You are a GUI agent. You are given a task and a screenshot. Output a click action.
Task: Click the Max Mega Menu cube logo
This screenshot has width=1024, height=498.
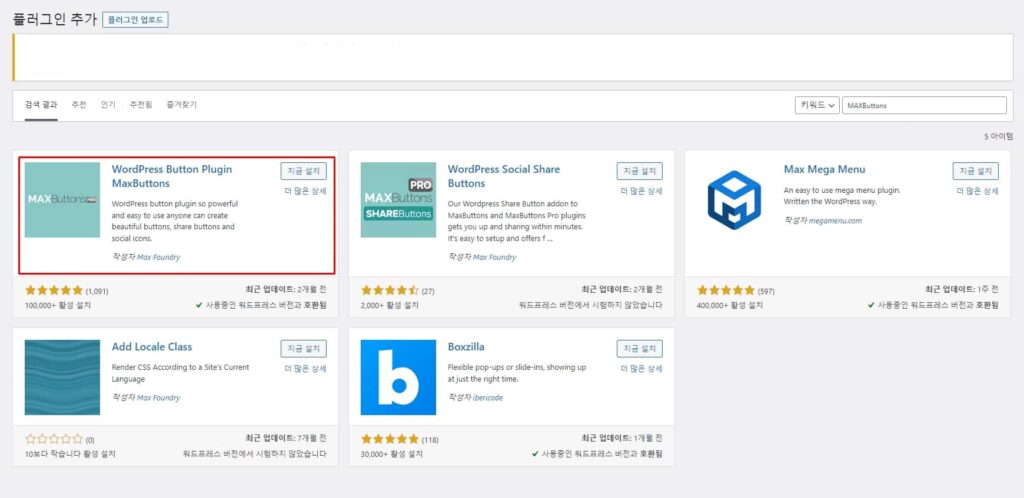tap(734, 200)
